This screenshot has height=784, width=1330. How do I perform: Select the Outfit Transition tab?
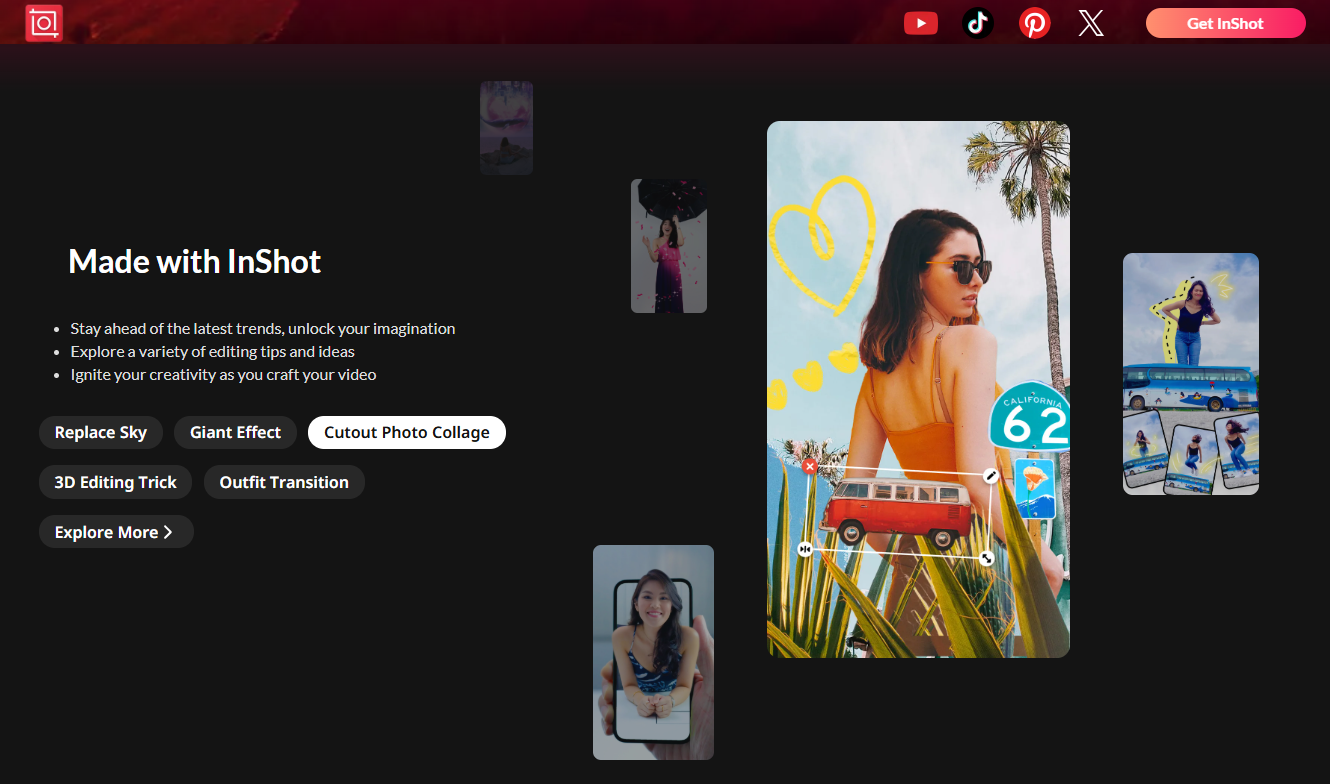coord(284,482)
